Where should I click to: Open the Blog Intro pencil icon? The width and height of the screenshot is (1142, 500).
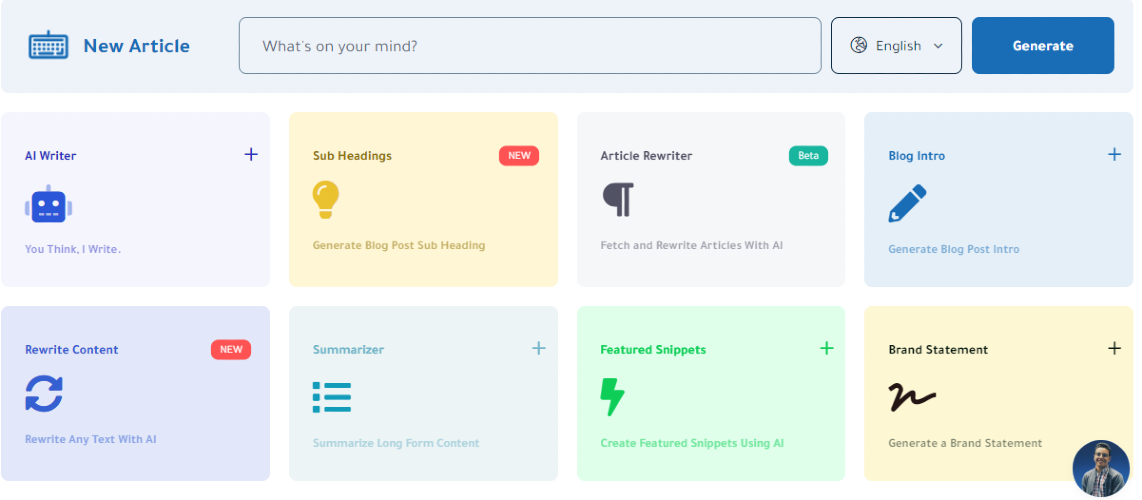click(x=907, y=204)
